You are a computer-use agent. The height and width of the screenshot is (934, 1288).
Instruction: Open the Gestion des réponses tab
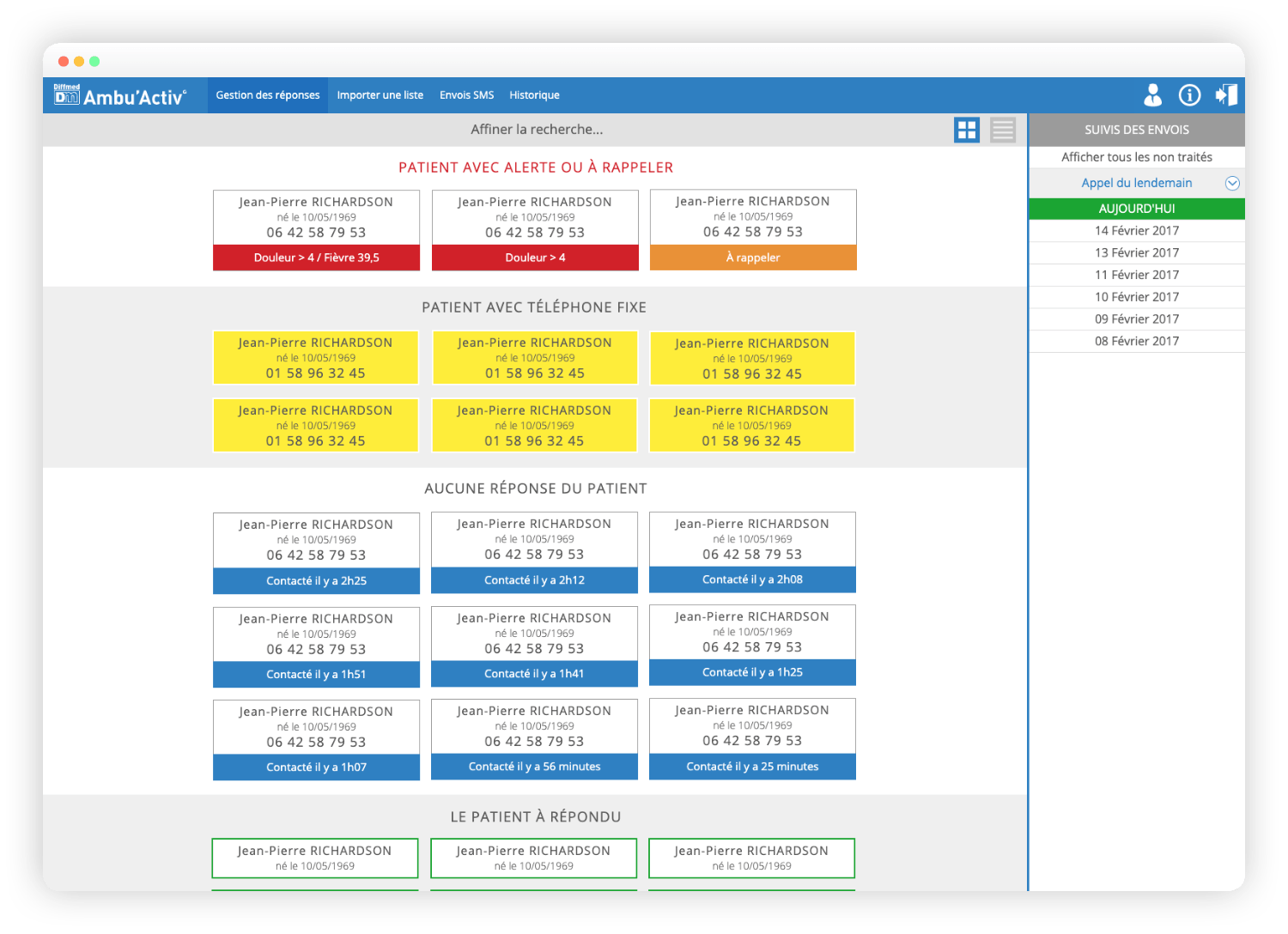point(268,95)
